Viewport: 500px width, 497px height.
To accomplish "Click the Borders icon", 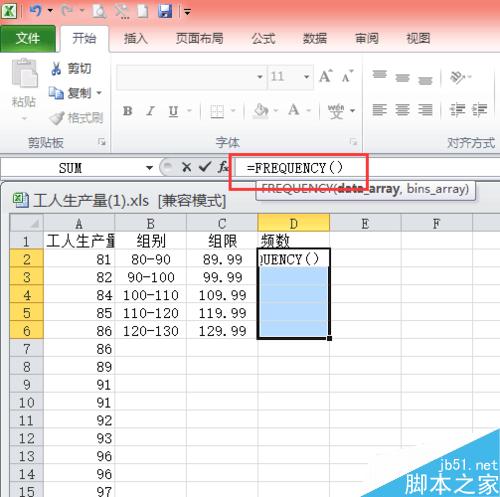I will tap(217, 111).
